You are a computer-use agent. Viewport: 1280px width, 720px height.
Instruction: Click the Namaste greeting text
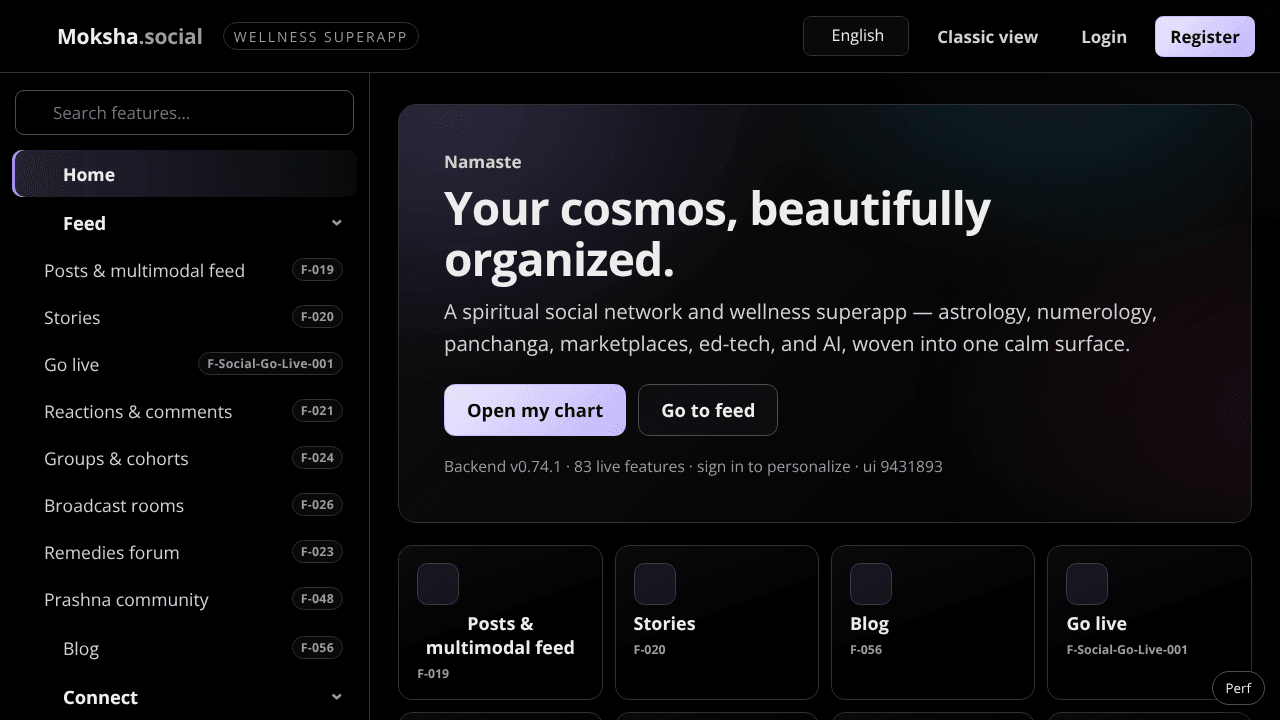click(x=483, y=162)
